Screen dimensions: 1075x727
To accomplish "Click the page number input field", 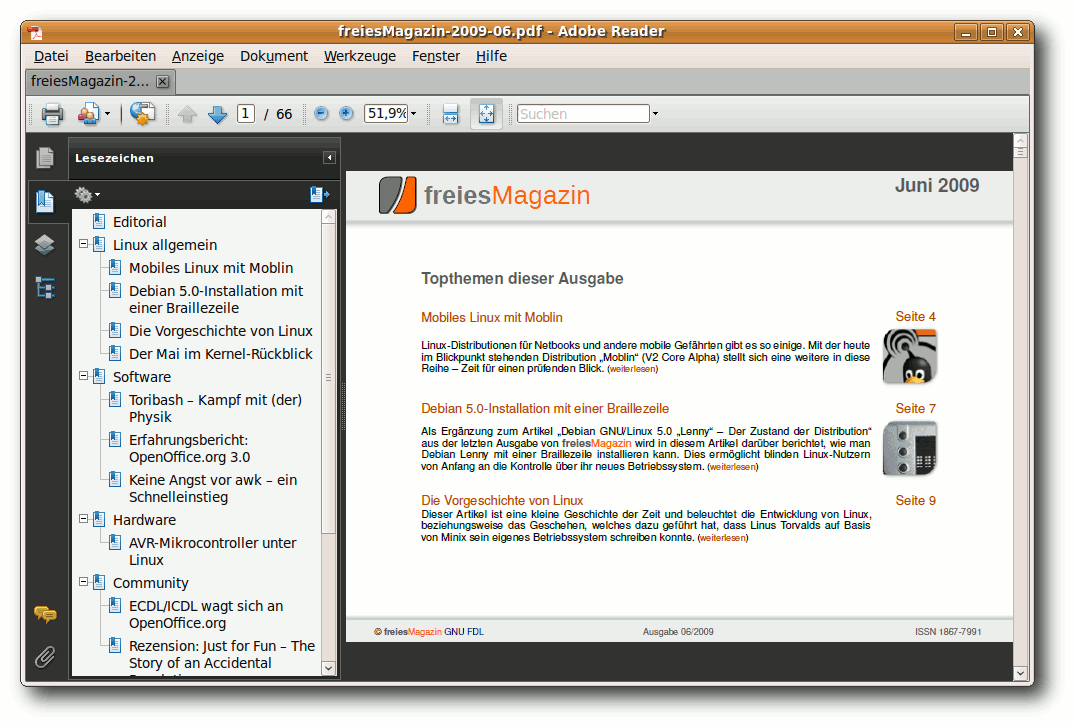I will (x=245, y=113).
